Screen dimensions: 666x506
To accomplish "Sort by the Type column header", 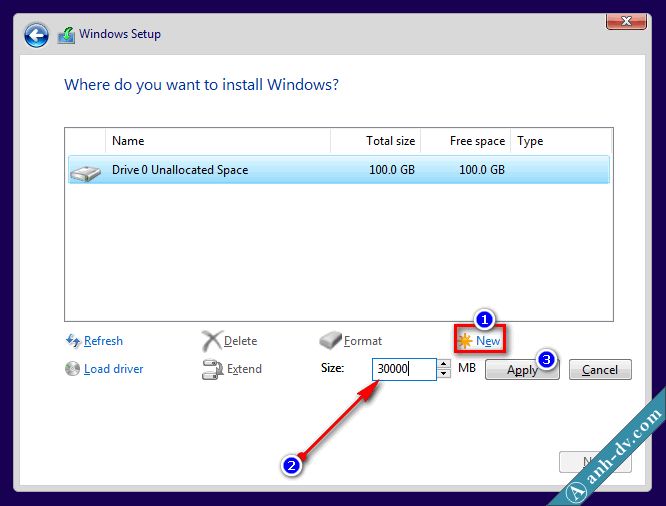I will point(561,141).
